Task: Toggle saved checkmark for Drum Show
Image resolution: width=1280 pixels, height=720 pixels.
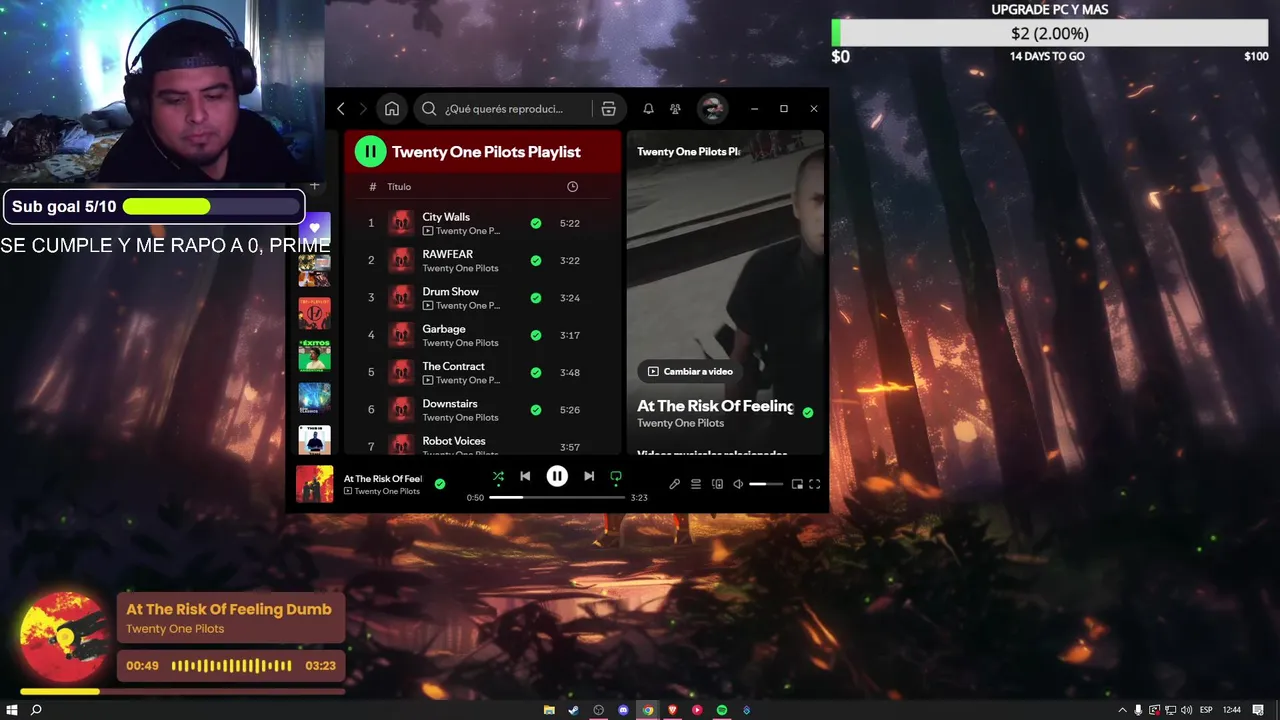Action: tap(536, 298)
